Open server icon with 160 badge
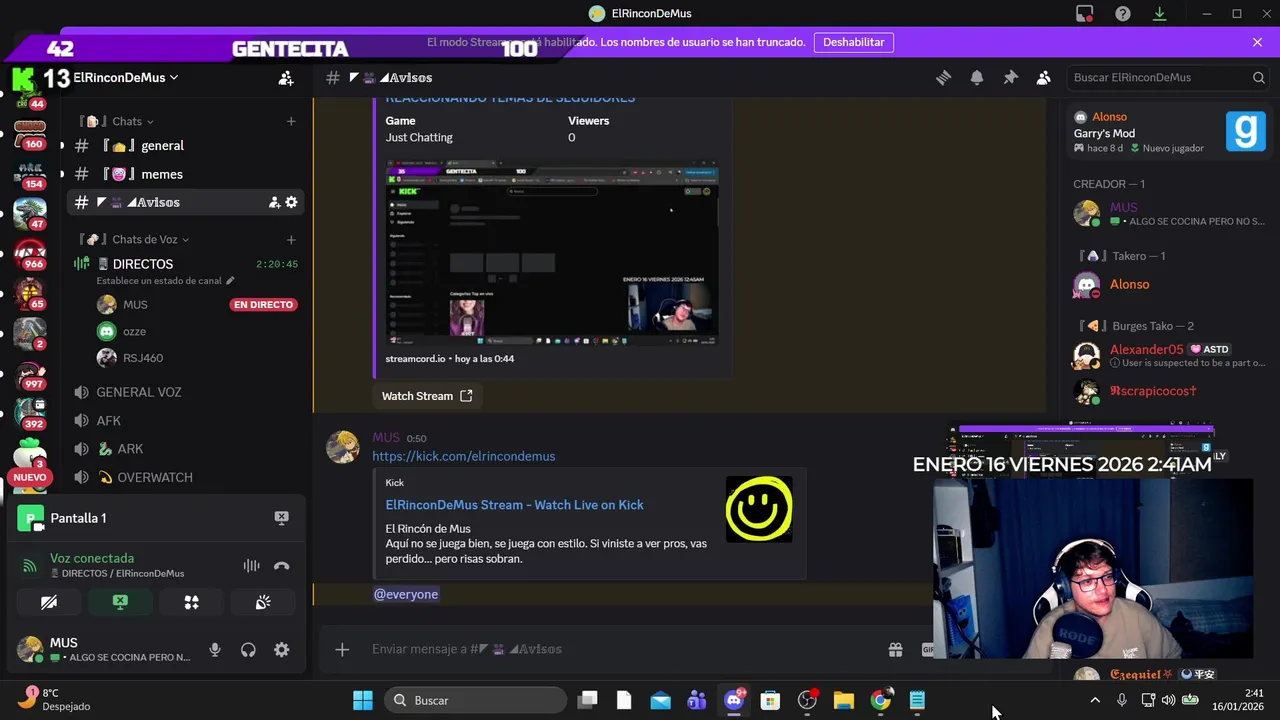 pos(30,132)
